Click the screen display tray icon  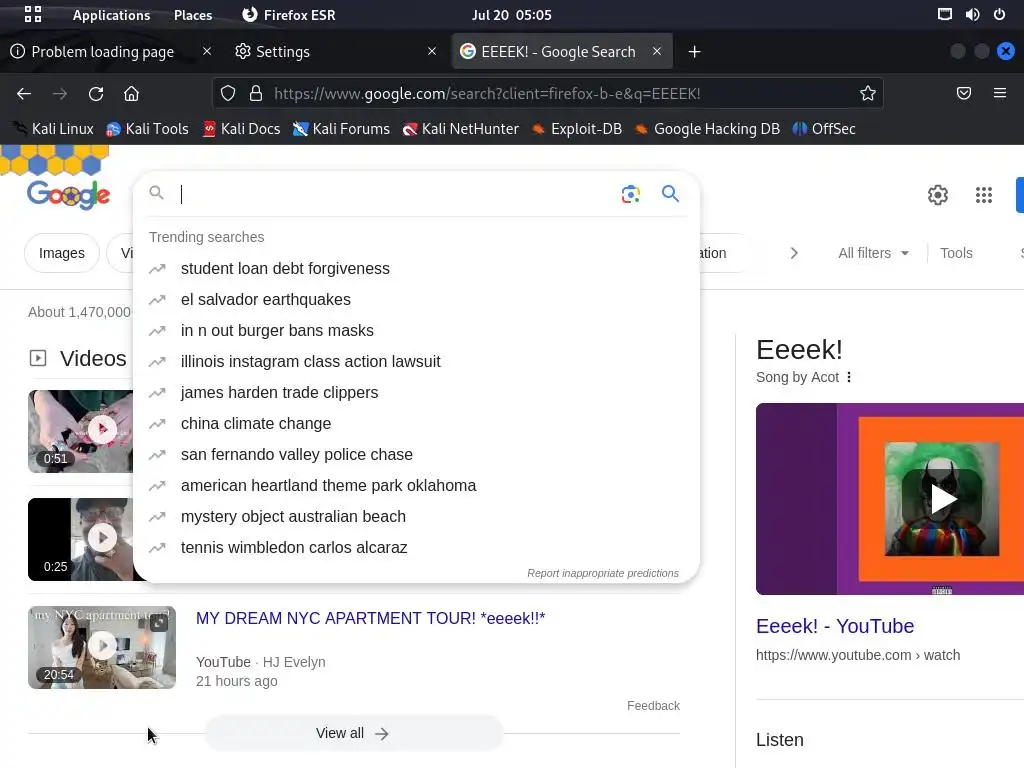pos(944,14)
